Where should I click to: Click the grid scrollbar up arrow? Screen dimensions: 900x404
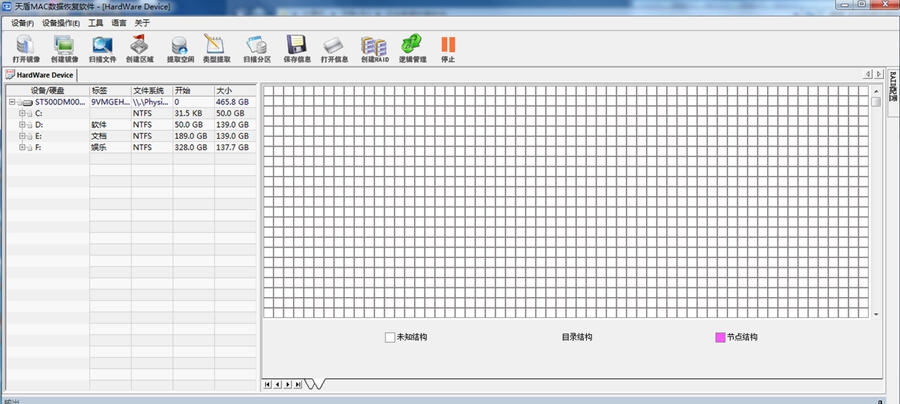876,91
